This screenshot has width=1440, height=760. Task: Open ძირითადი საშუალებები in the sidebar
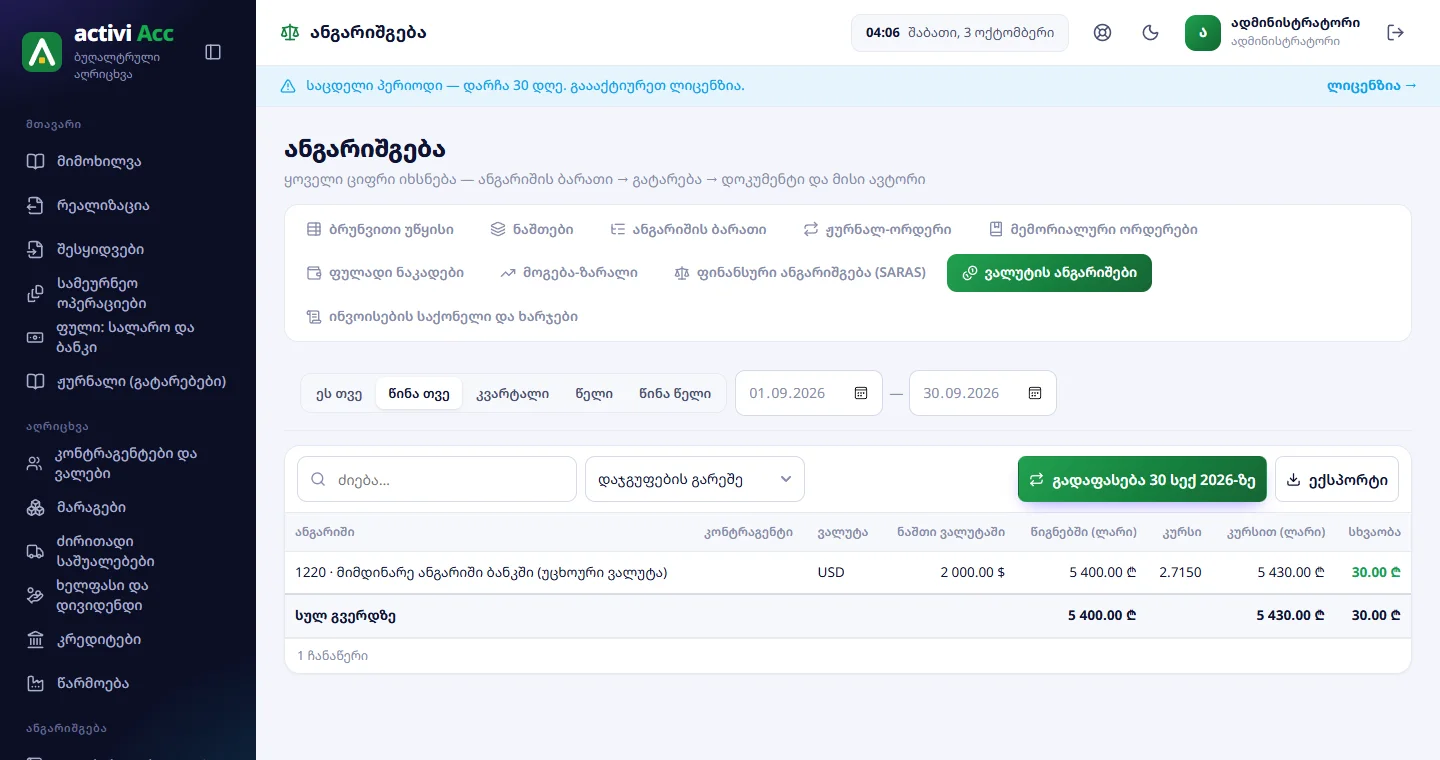[128, 552]
